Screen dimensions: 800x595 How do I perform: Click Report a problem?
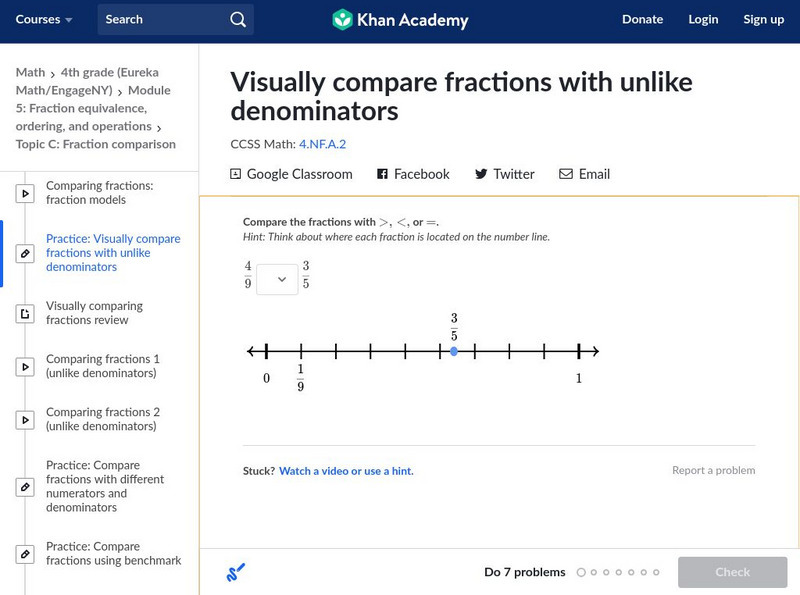pyautogui.click(x=713, y=471)
